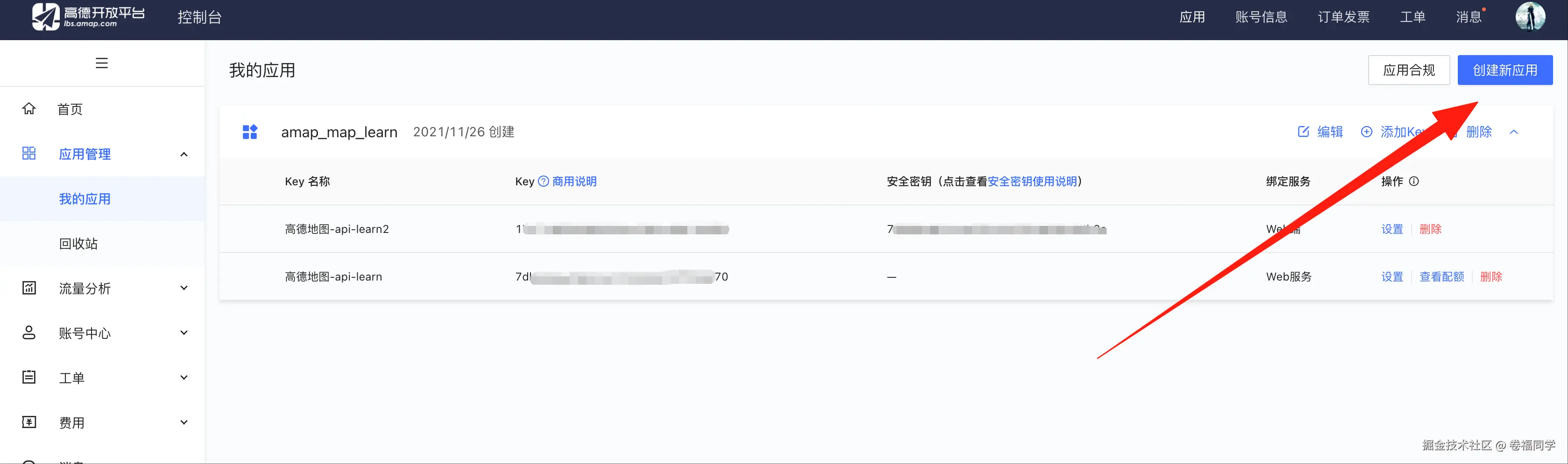
Task: Click the 2021/11/26 创建 date text
Action: pyautogui.click(x=463, y=132)
